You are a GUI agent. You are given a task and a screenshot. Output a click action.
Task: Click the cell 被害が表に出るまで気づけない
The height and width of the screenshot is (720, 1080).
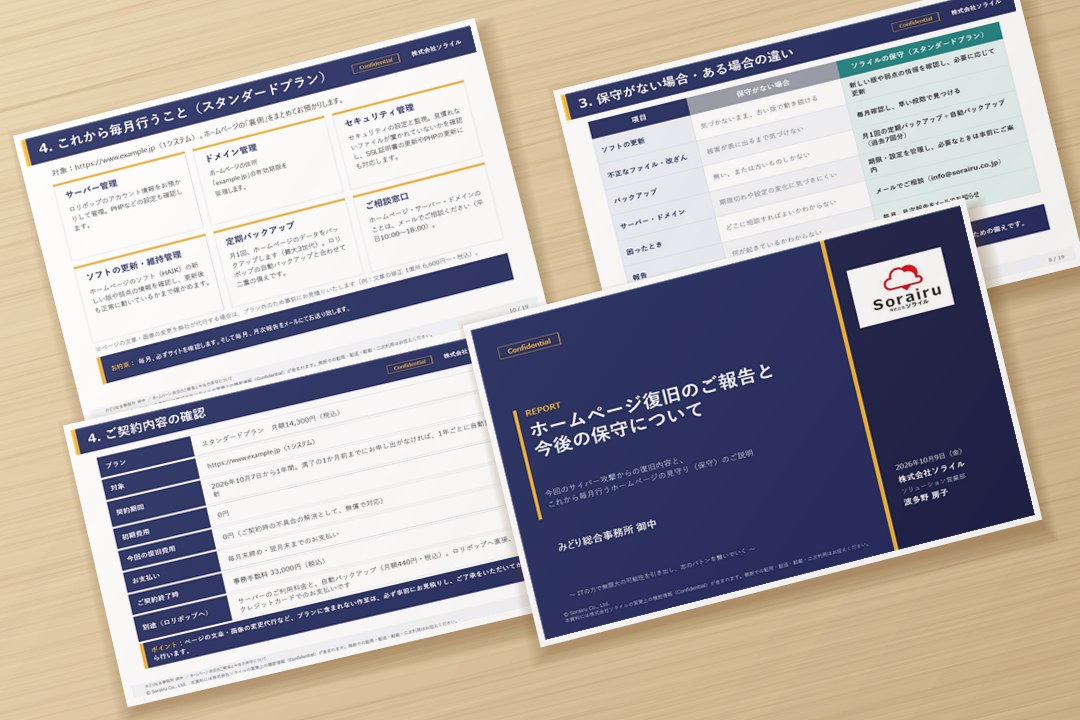coord(754,141)
